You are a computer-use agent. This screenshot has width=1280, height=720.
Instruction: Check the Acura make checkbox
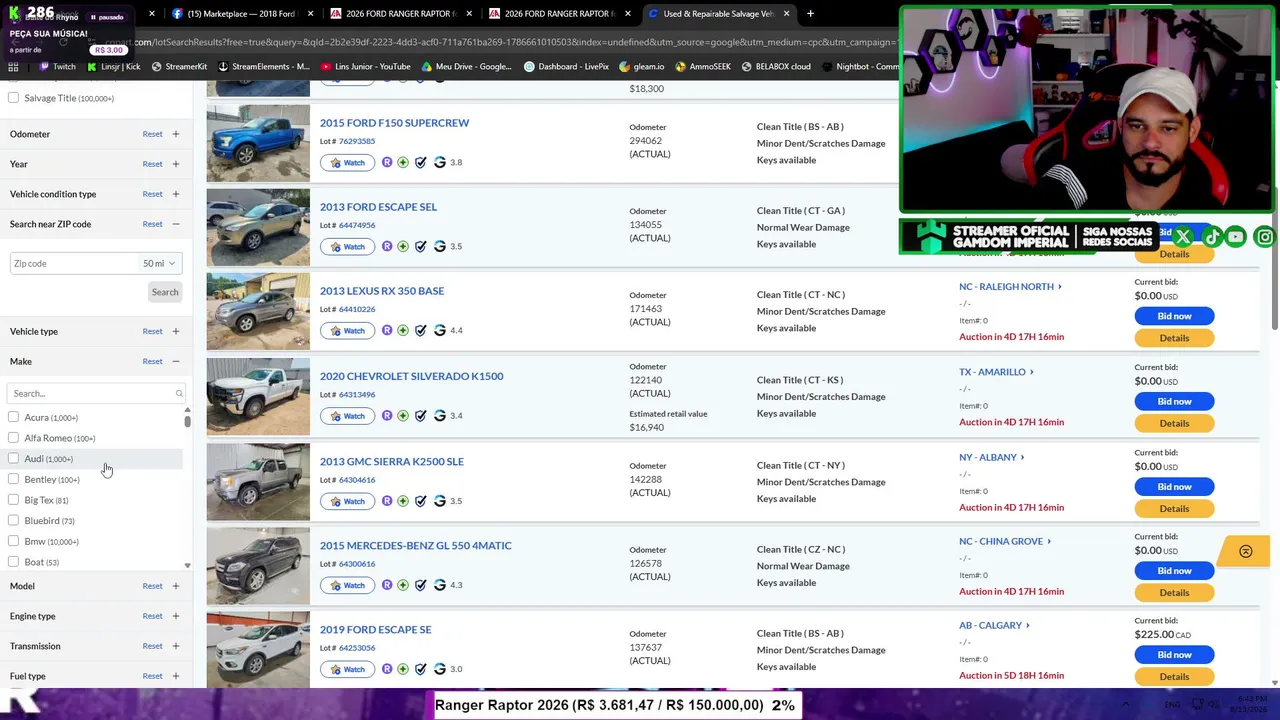[x=13, y=417]
